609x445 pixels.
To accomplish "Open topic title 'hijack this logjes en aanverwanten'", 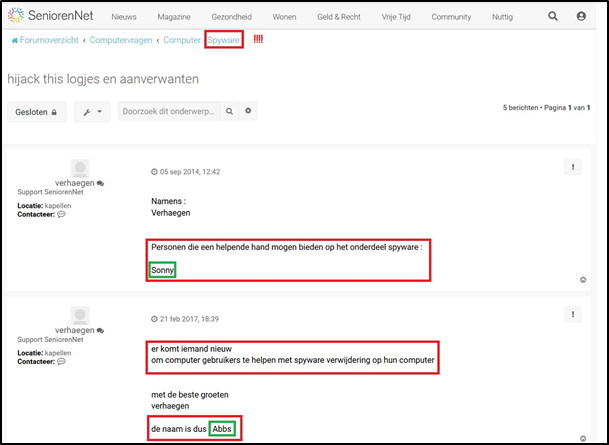I will [103, 77].
